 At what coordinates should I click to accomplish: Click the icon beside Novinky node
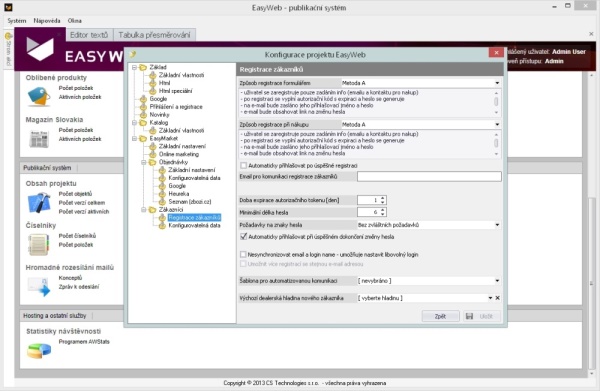pyautogui.click(x=143, y=115)
